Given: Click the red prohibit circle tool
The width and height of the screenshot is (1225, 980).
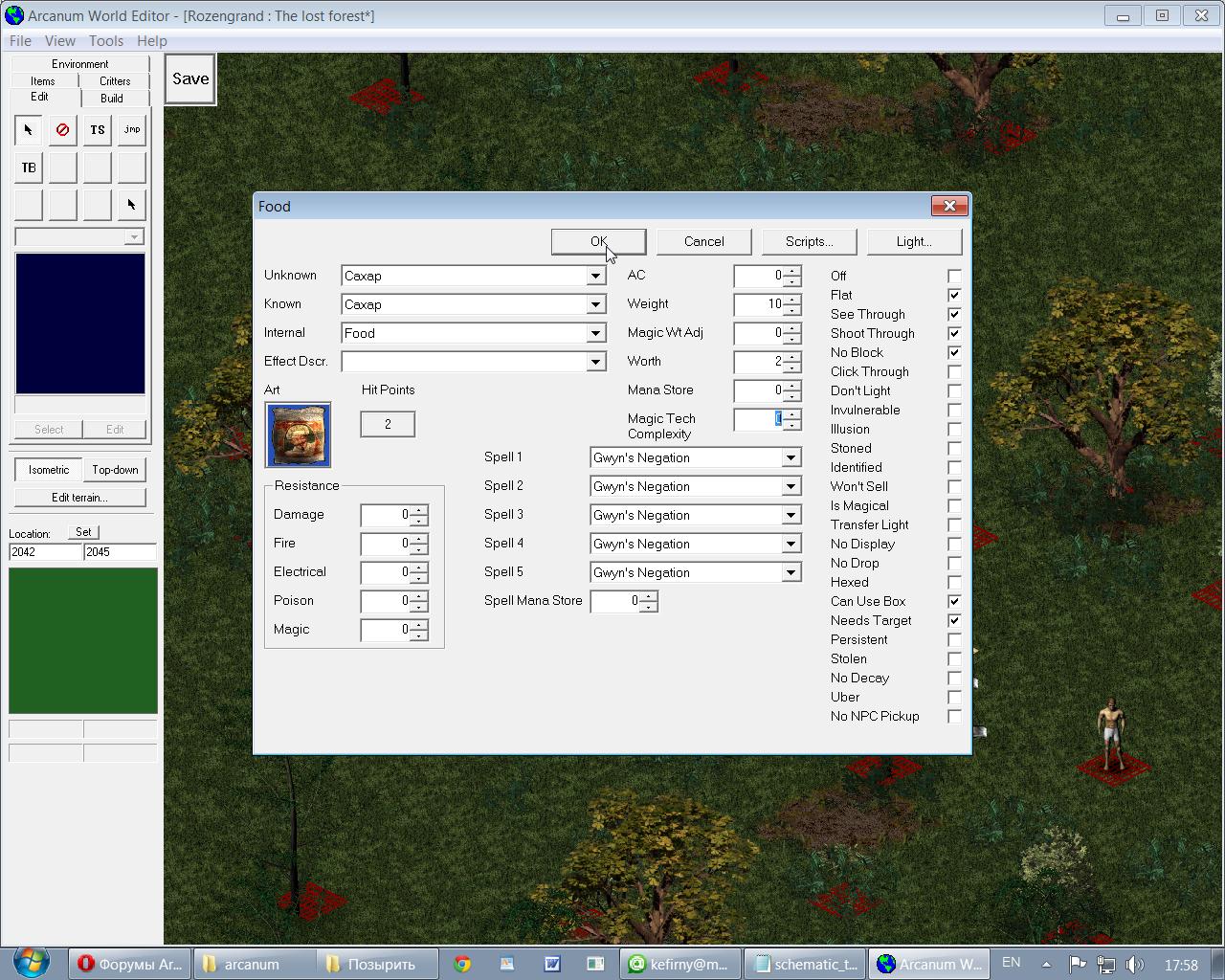Looking at the screenshot, I should tap(62, 130).
